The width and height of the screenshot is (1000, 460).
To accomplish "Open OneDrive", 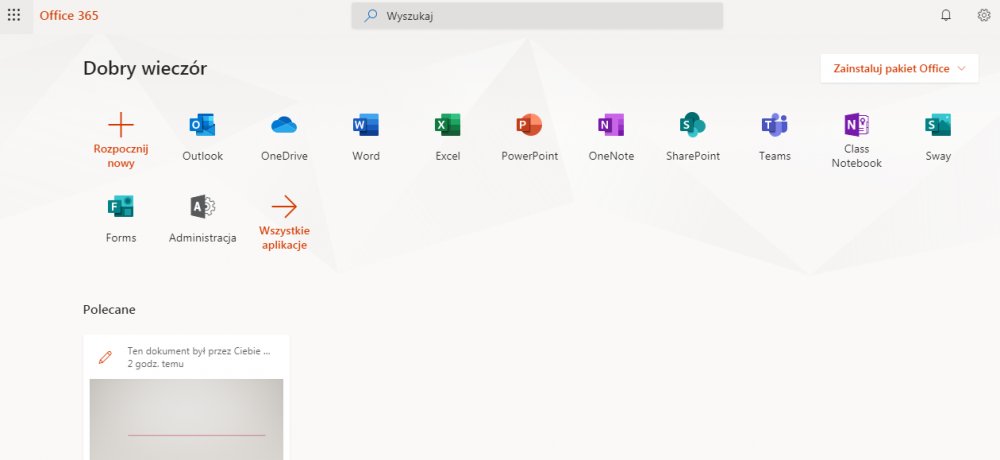I will click(284, 125).
